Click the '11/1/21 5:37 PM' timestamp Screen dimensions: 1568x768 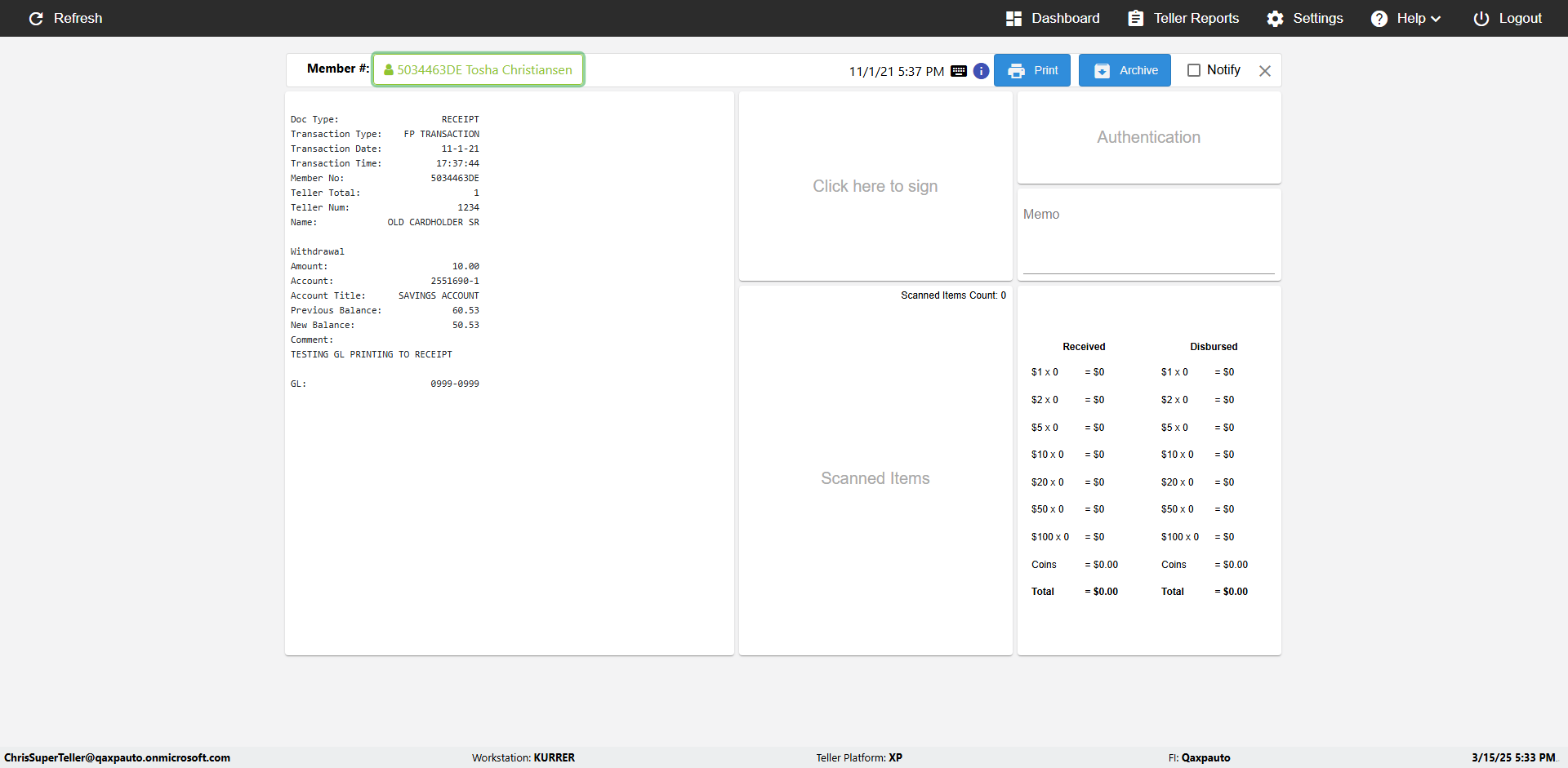pyautogui.click(x=897, y=72)
